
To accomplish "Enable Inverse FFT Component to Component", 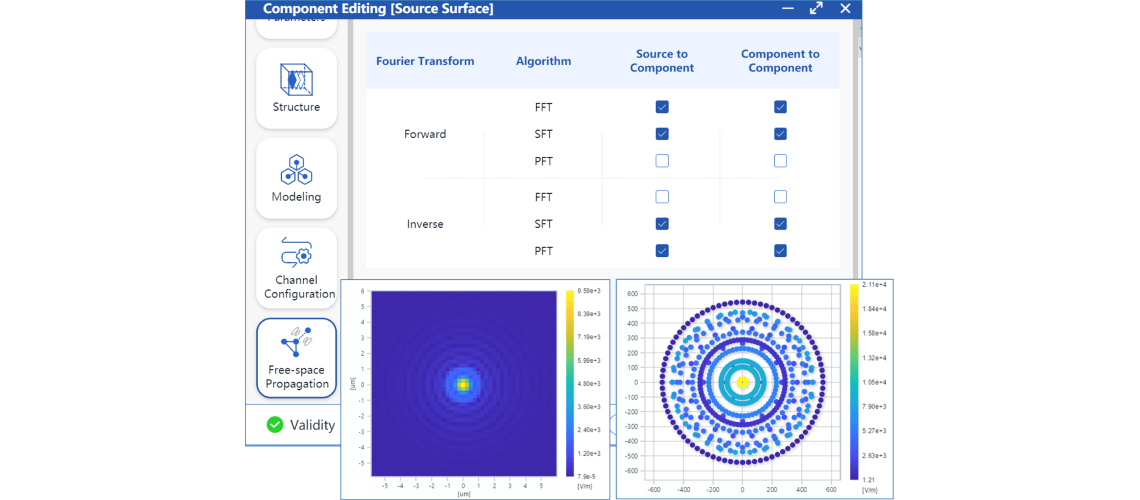I will coord(780,197).
